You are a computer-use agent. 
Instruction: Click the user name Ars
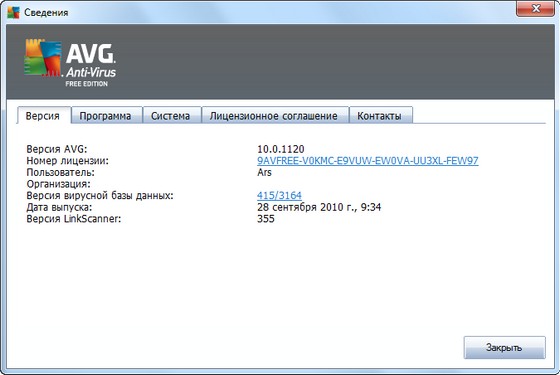click(264, 172)
